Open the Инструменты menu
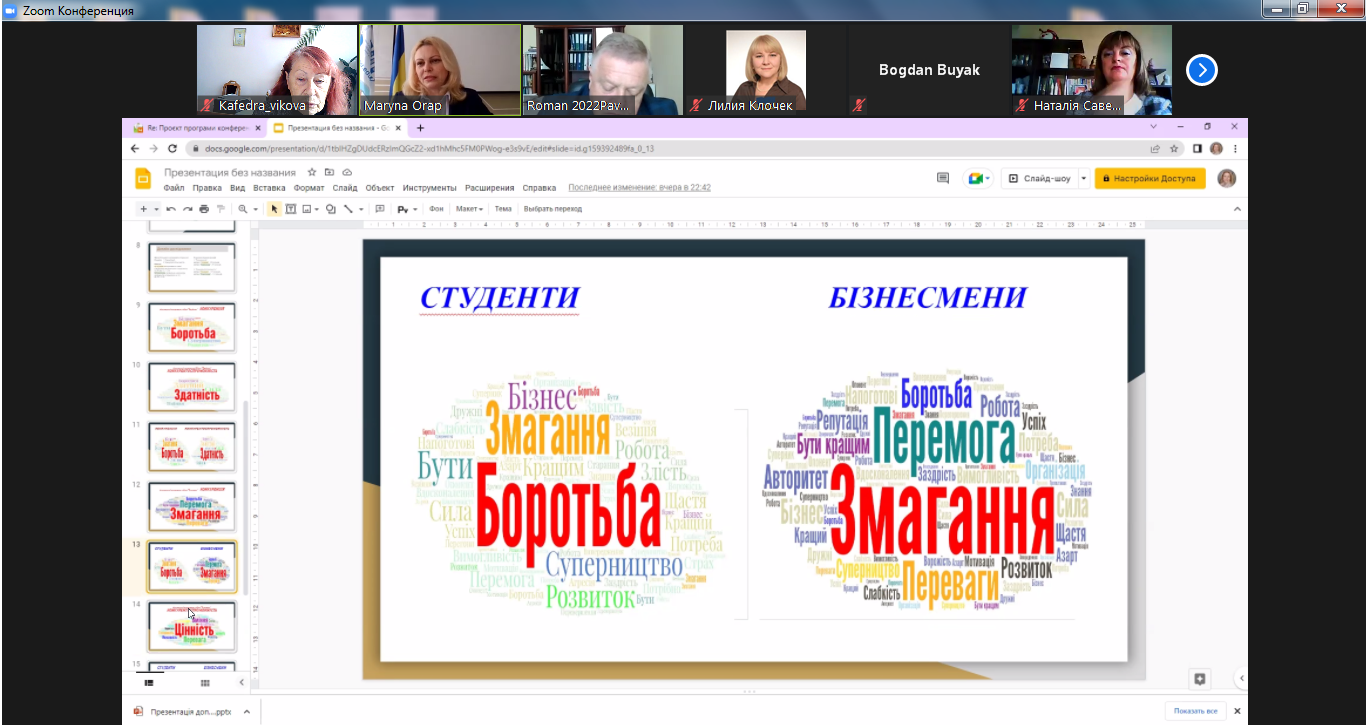 click(x=429, y=188)
